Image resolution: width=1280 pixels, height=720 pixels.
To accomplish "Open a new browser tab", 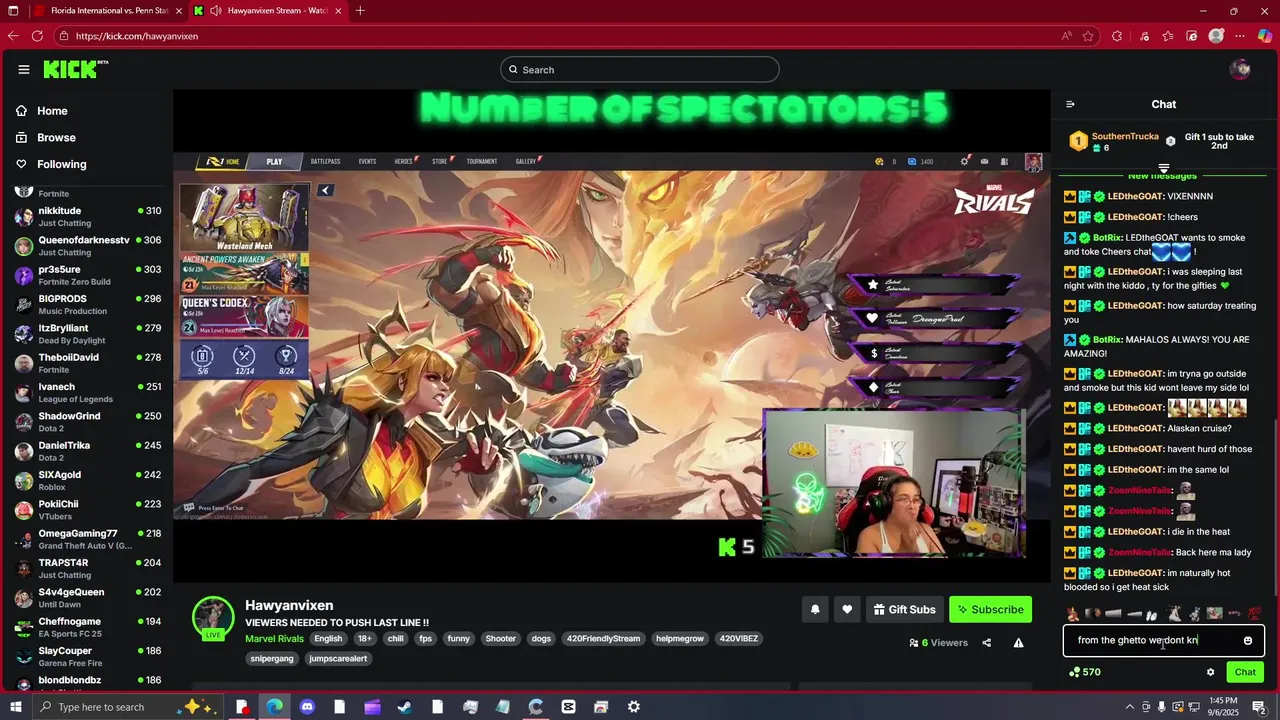I will (360, 11).
